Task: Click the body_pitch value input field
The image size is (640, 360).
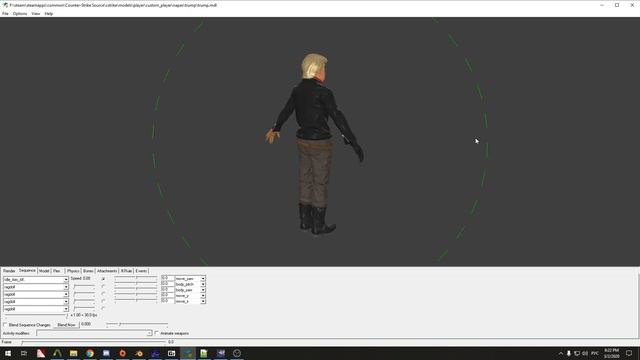Action: 167,284
